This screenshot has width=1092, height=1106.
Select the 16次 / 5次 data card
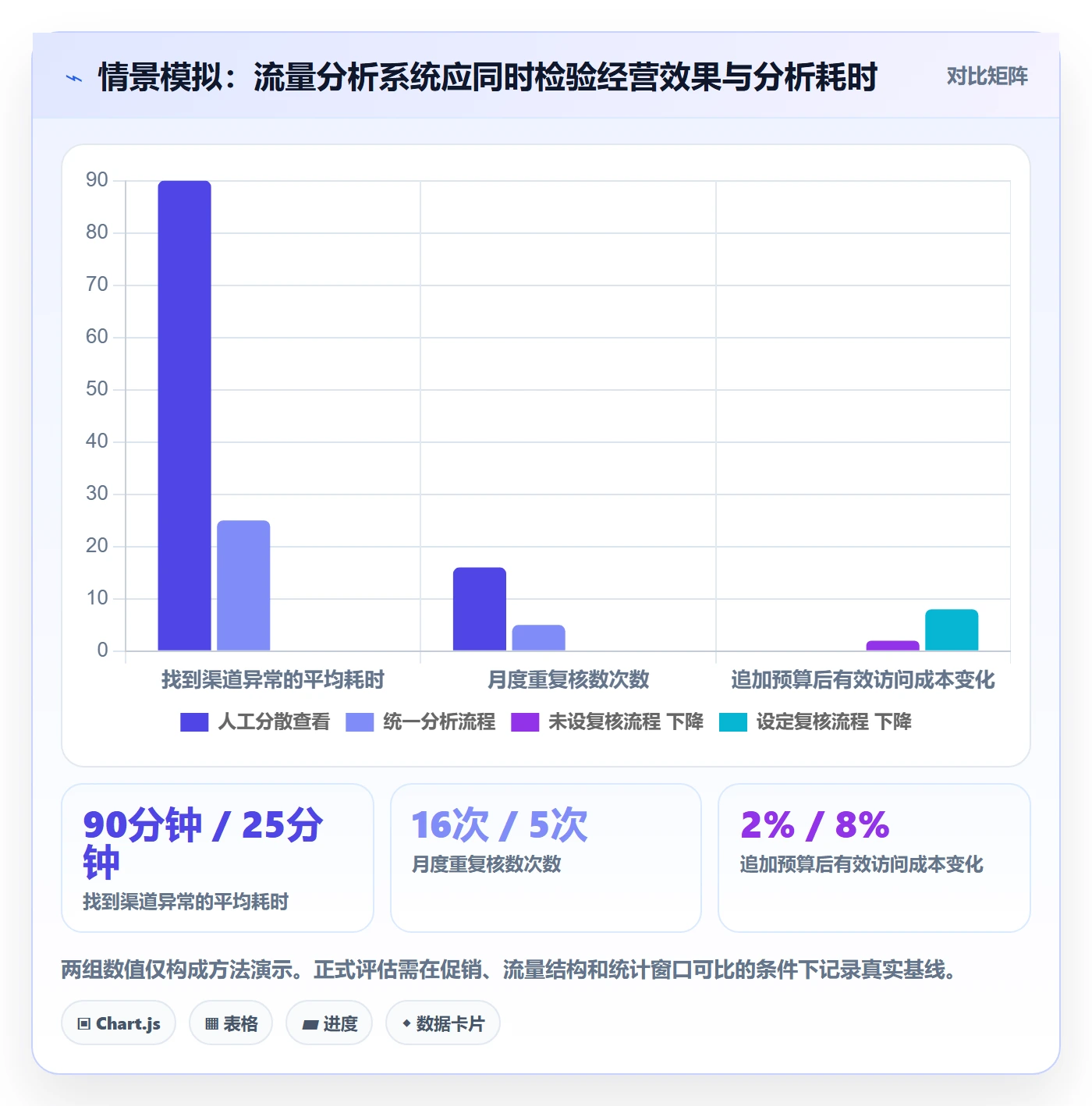coord(546,858)
